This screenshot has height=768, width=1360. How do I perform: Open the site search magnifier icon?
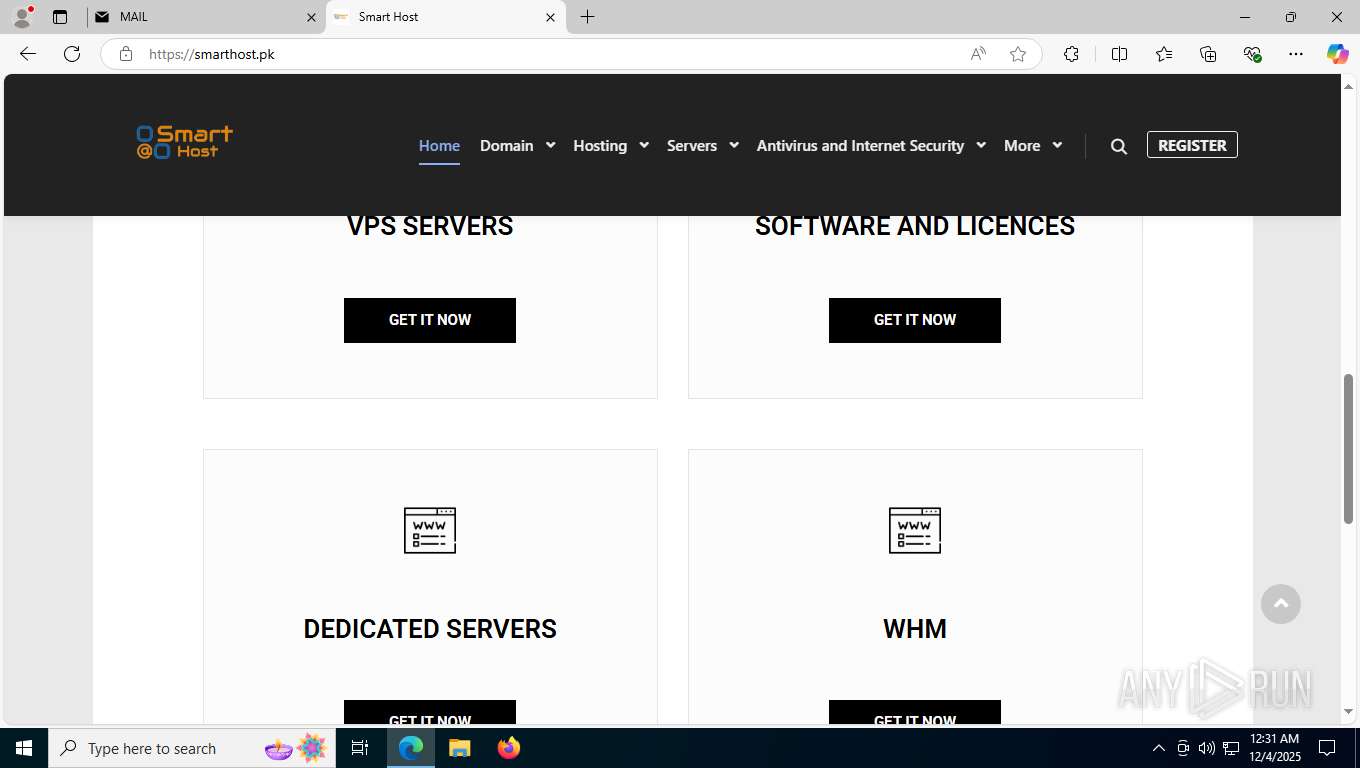[x=1119, y=146]
